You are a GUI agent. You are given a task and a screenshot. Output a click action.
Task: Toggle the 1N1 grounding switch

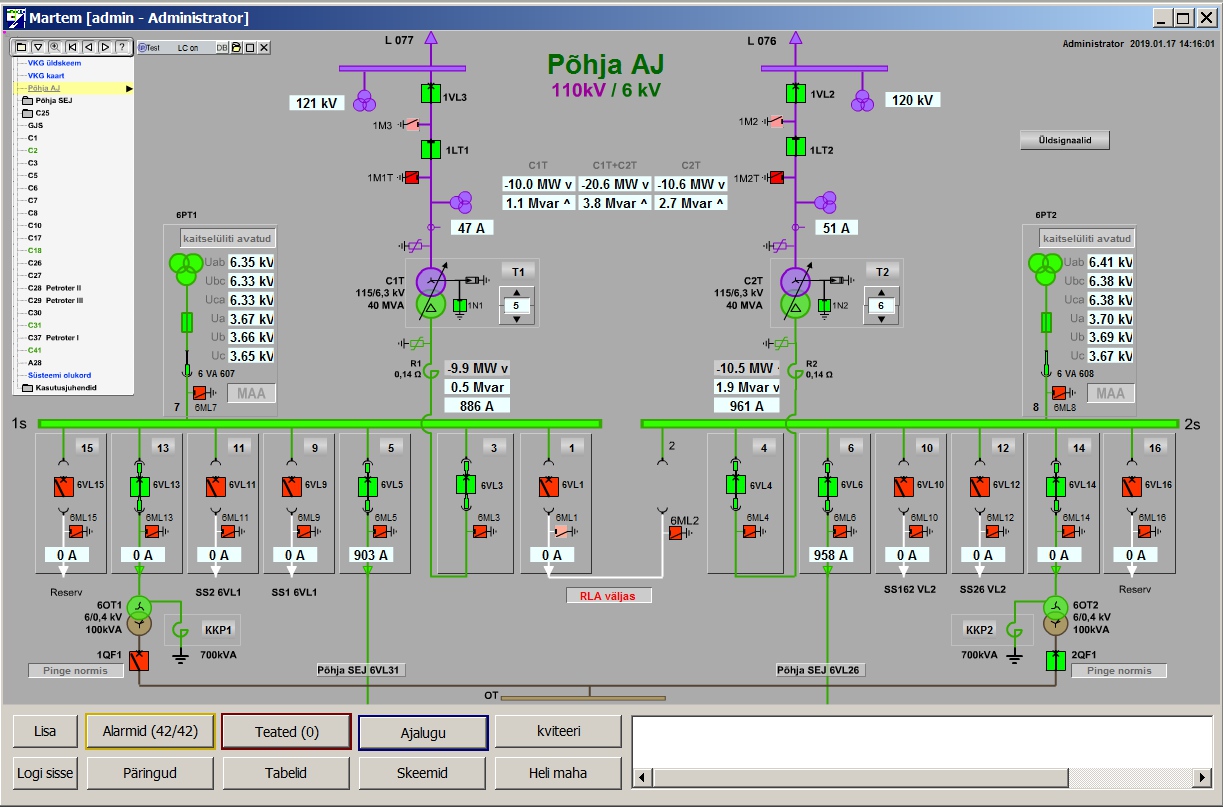tap(460, 305)
